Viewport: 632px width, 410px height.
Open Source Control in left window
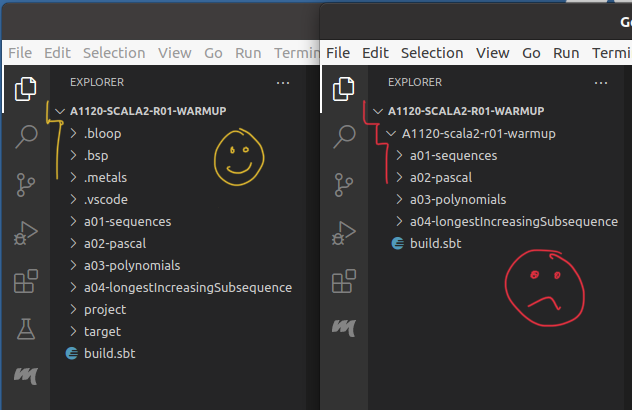25,186
